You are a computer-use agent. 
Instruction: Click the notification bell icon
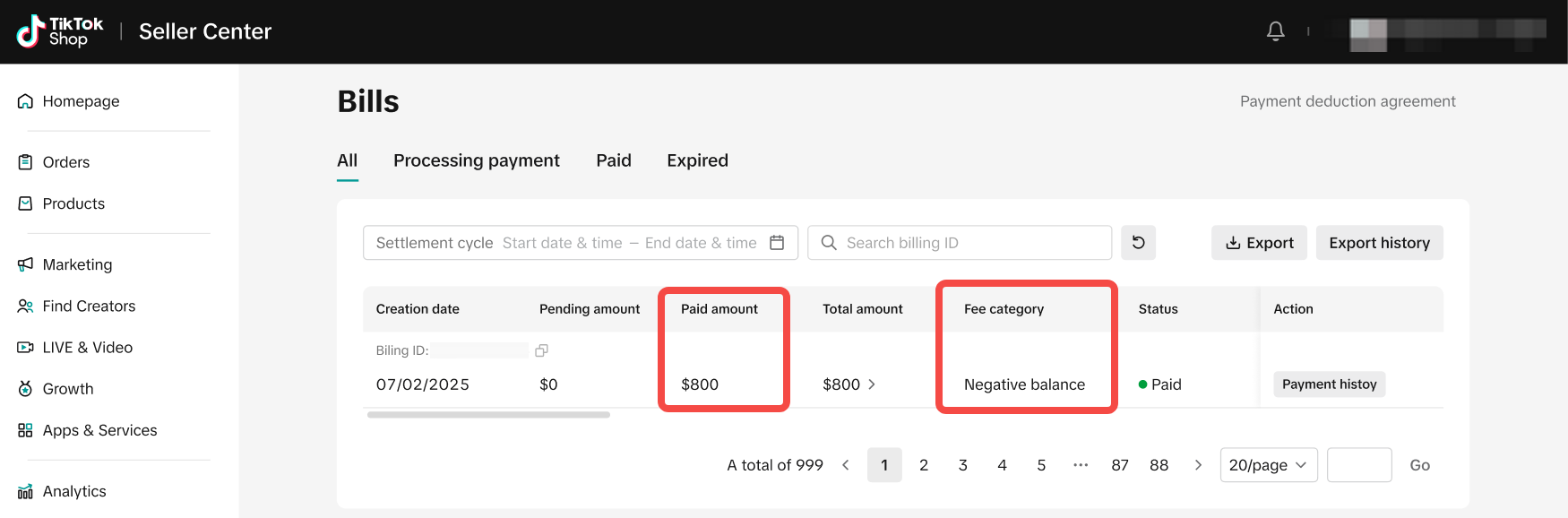(1275, 31)
